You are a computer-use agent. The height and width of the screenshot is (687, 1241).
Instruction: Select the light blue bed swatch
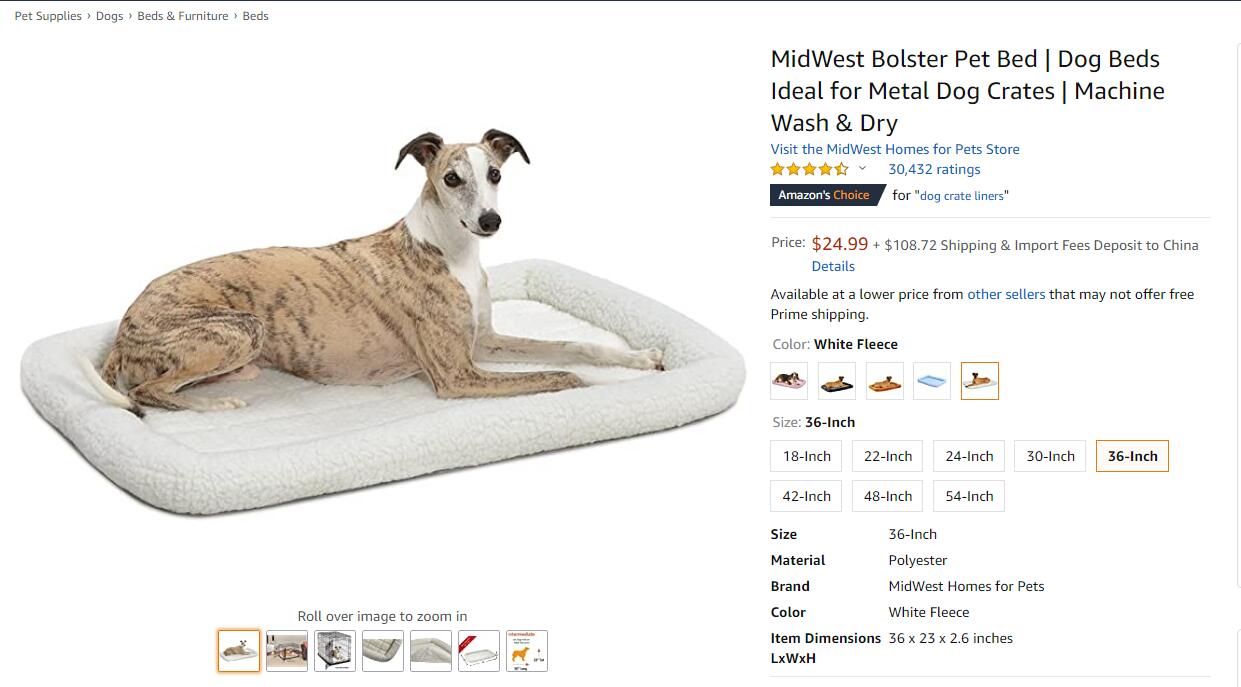coord(932,381)
